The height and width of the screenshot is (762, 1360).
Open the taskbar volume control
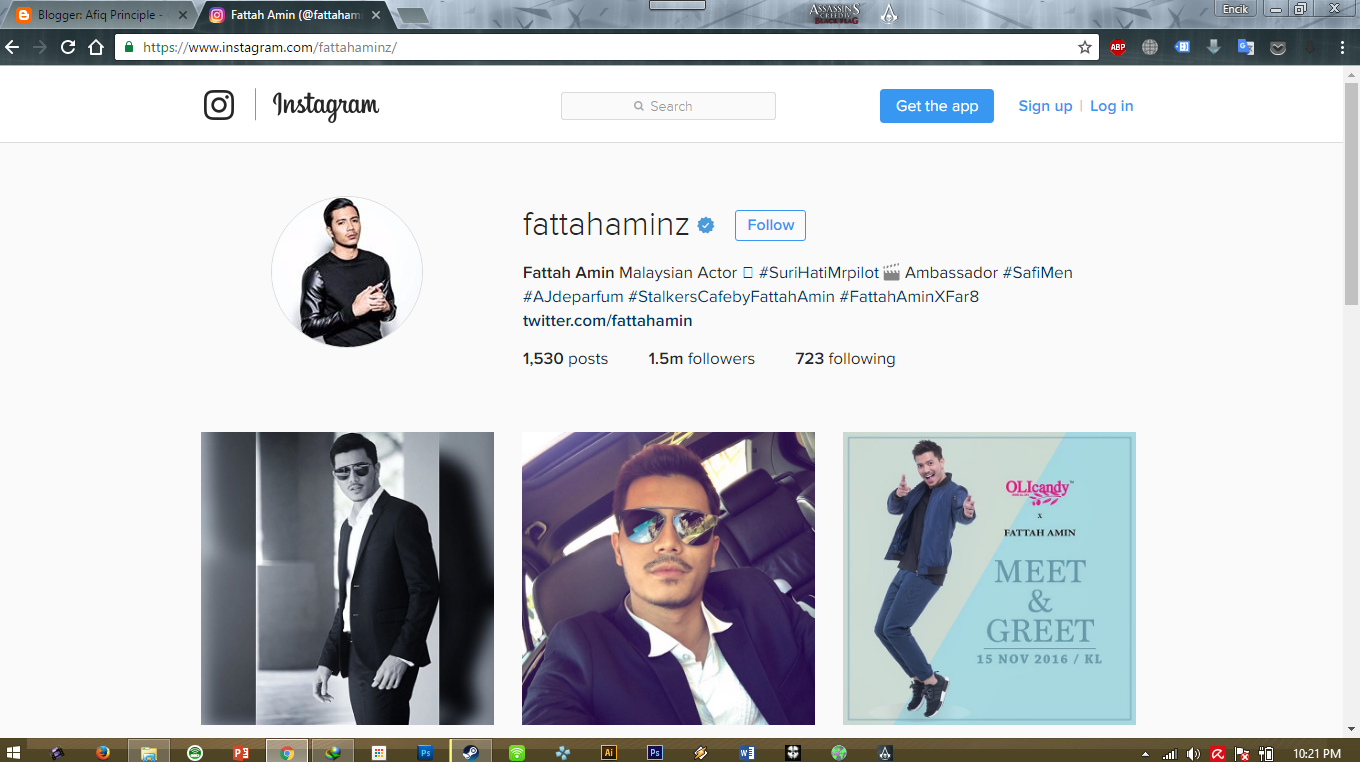point(1193,753)
